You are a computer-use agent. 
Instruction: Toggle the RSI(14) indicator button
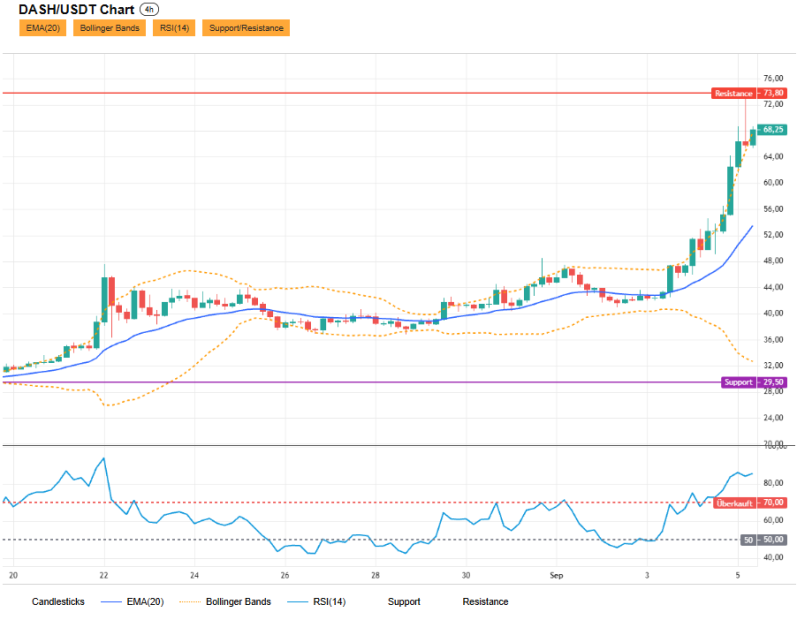(174, 28)
